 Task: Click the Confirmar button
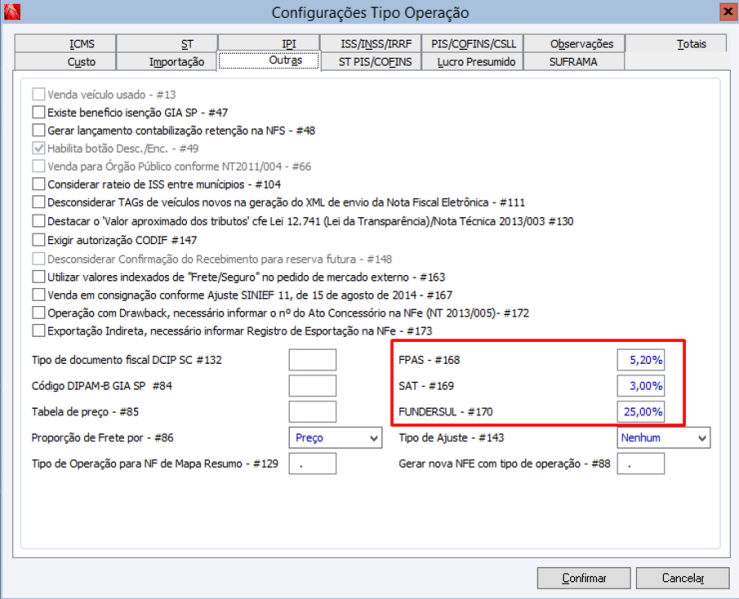pyautogui.click(x=583, y=578)
